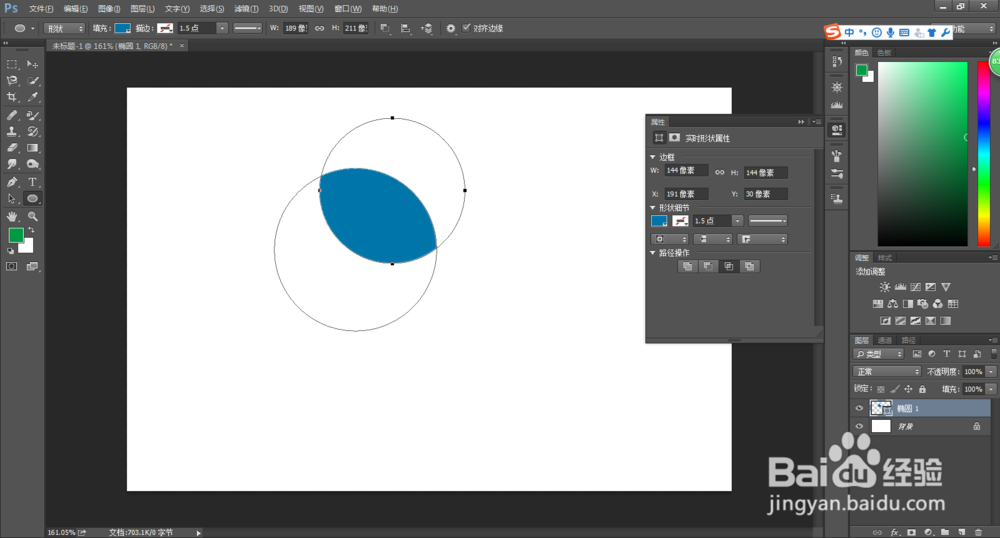Screen dimensions: 1000x538
Task: Toggle layer filter switch
Action: pyautogui.click(x=994, y=354)
